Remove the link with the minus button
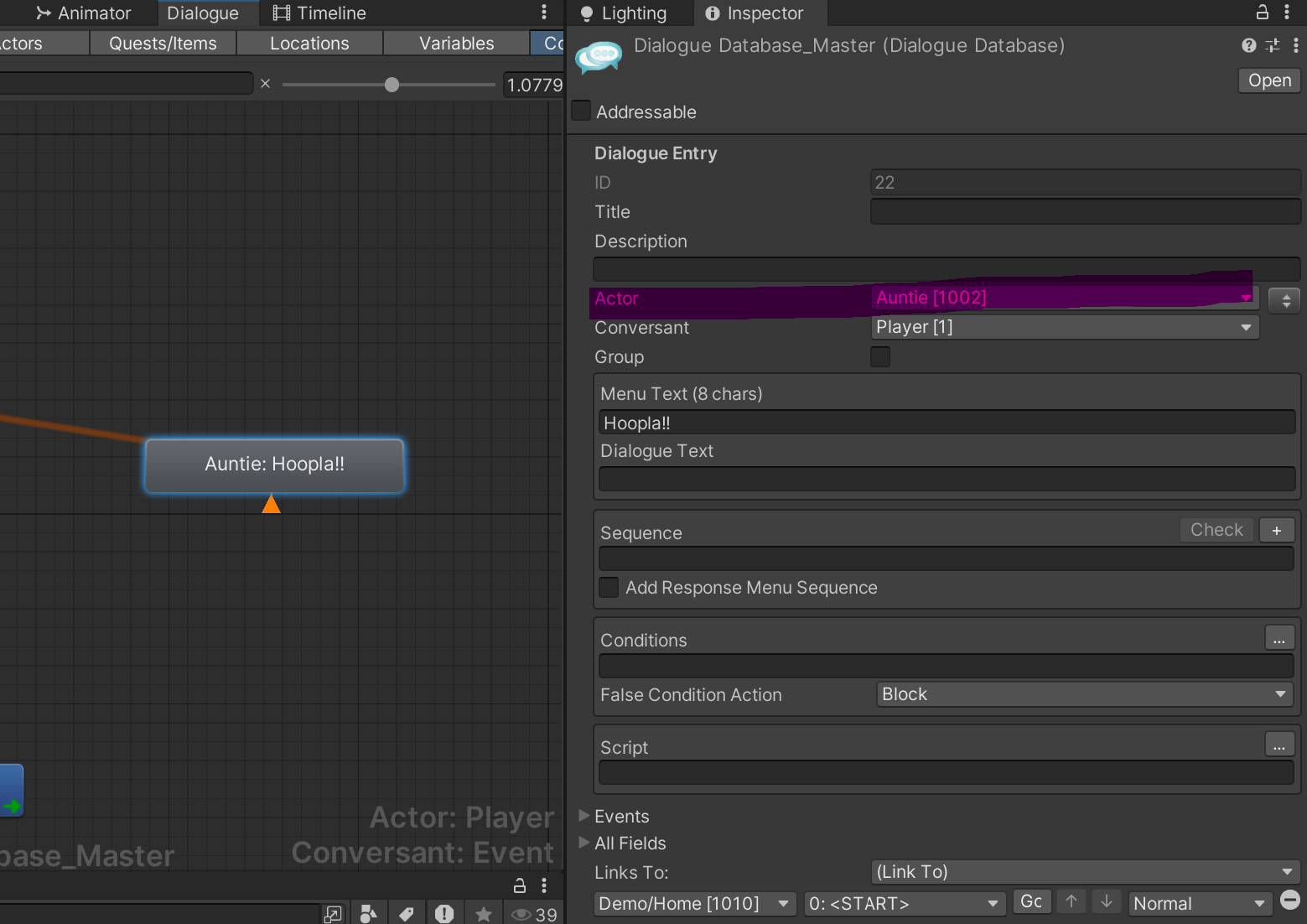The height and width of the screenshot is (924, 1307). point(1290,901)
